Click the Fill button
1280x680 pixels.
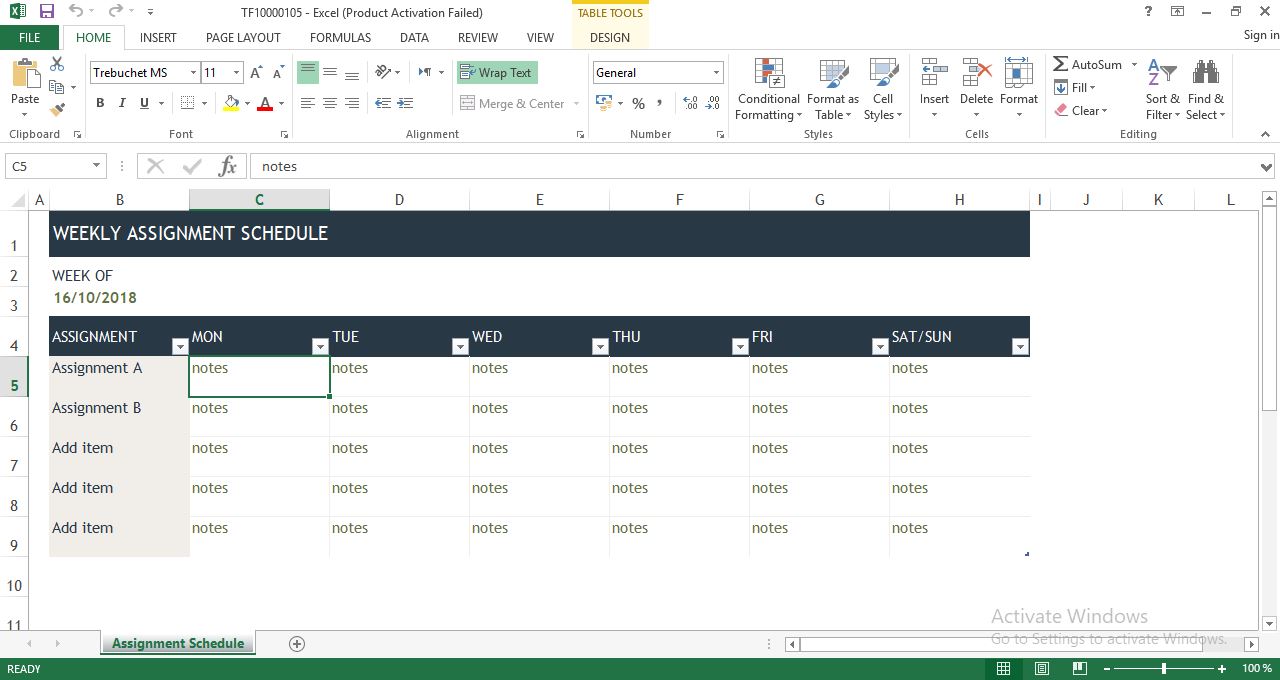[1075, 87]
